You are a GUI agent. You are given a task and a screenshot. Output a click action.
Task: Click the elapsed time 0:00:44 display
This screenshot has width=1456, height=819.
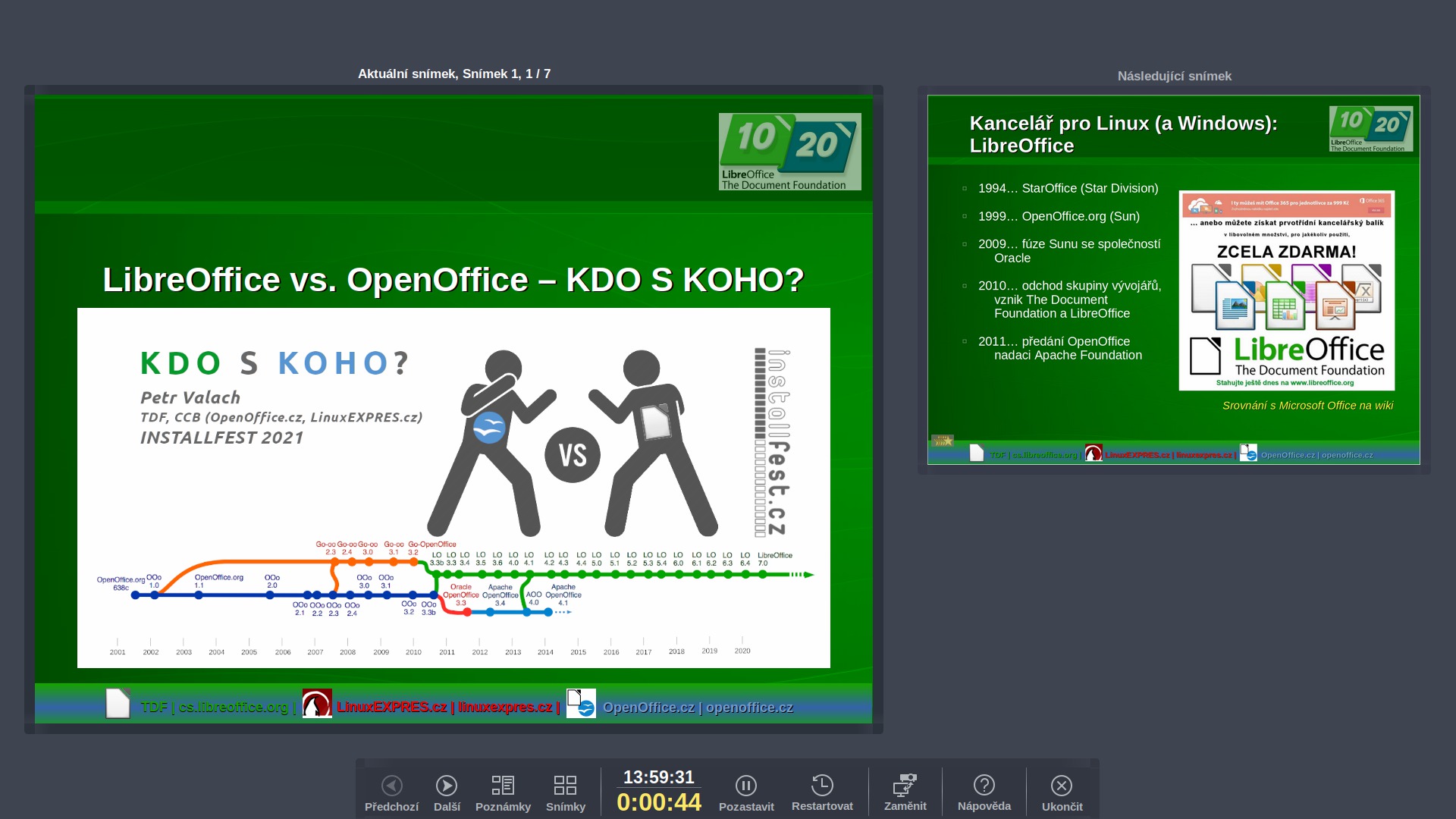[x=659, y=802]
